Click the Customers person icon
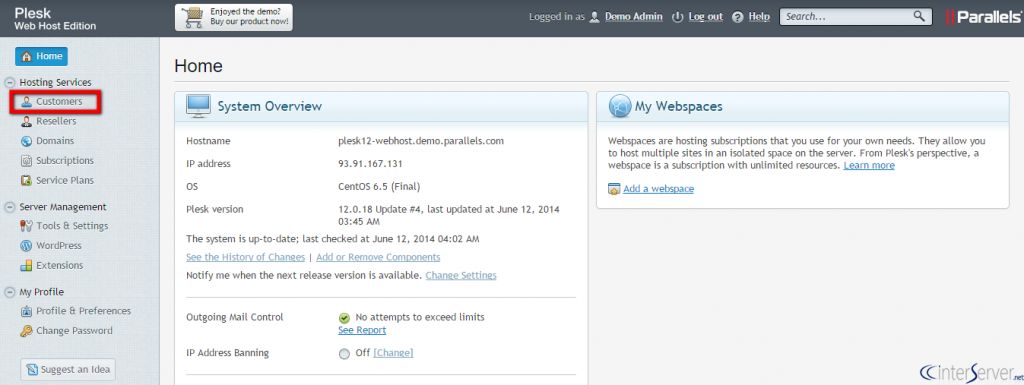Image resolution: width=1024 pixels, height=385 pixels. pos(26,102)
